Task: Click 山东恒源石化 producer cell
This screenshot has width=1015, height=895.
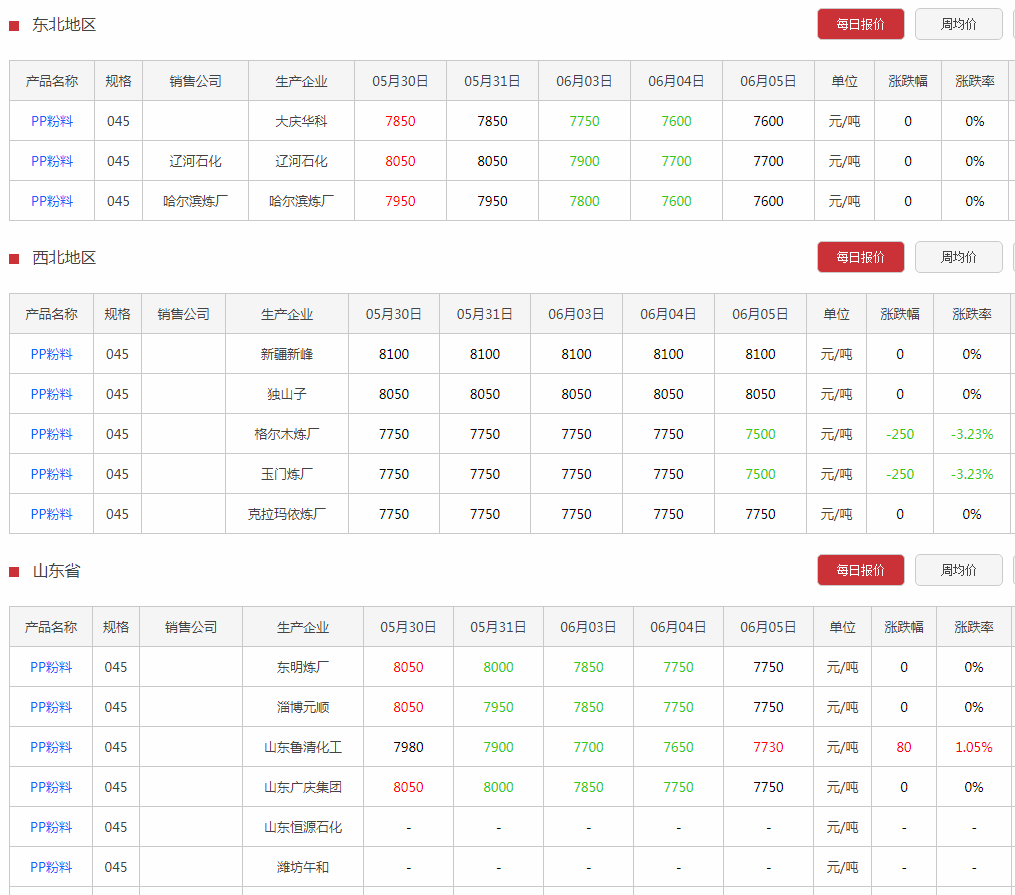Action: coord(303,828)
